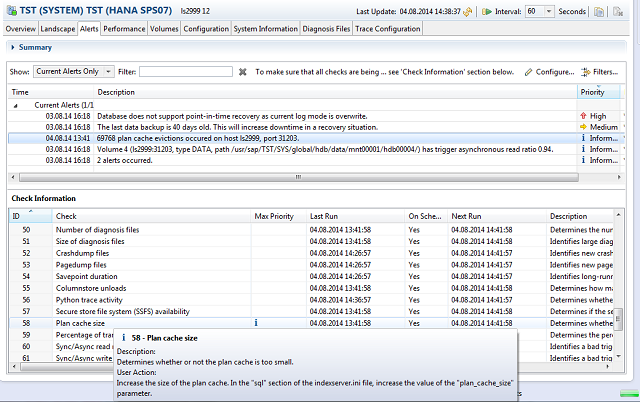
Task: Click the Medium priority yellow arrow icon
Action: 583,127
